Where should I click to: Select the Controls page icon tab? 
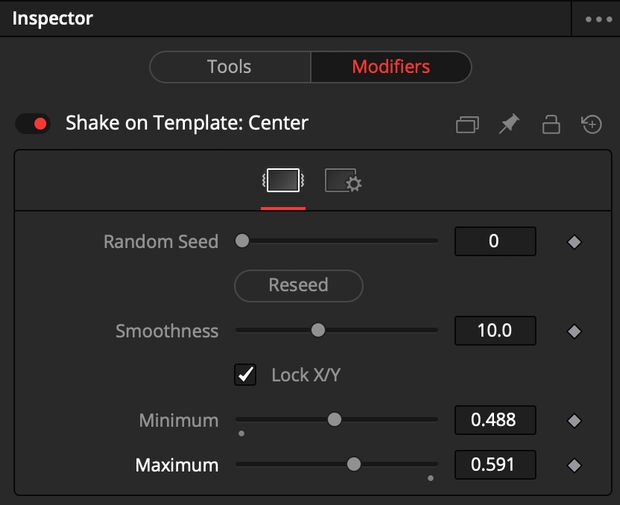coord(283,181)
